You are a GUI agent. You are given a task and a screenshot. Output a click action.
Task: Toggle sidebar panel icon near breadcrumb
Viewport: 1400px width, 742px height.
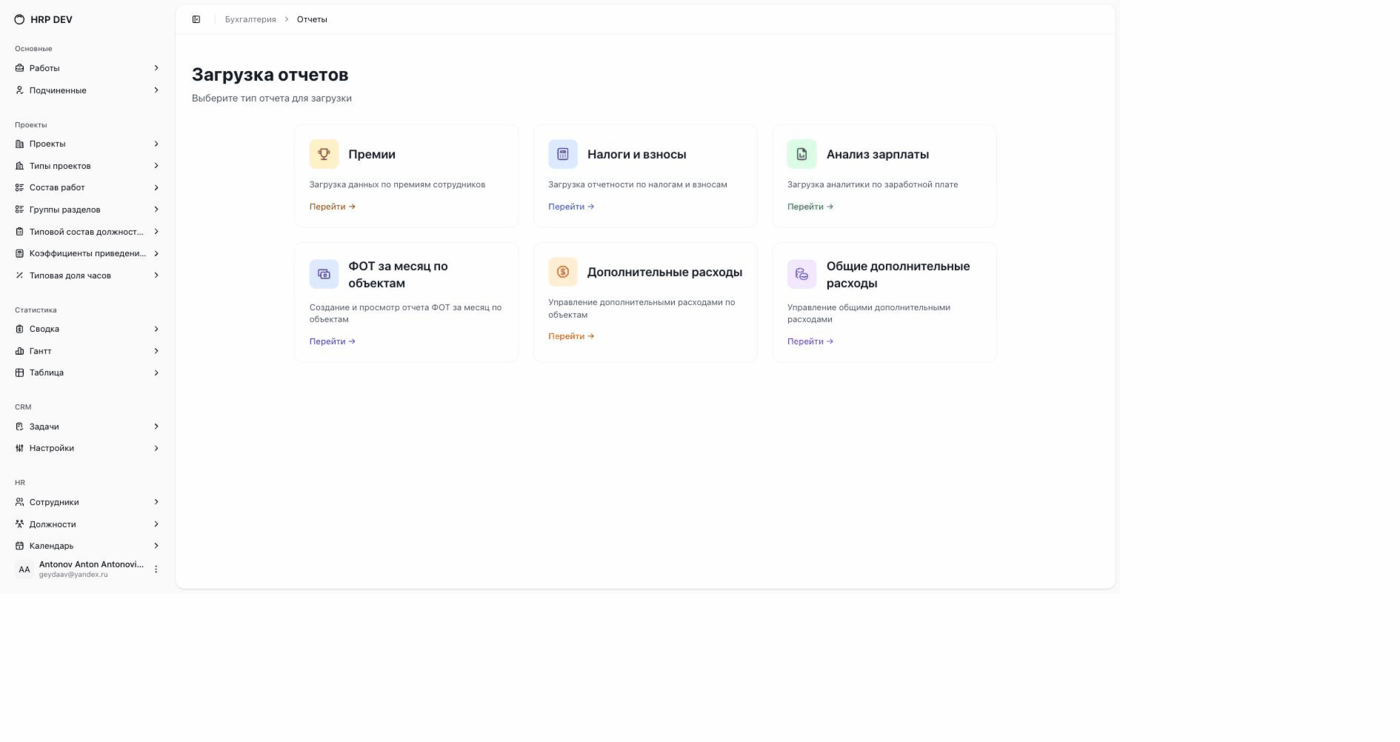[x=196, y=19]
